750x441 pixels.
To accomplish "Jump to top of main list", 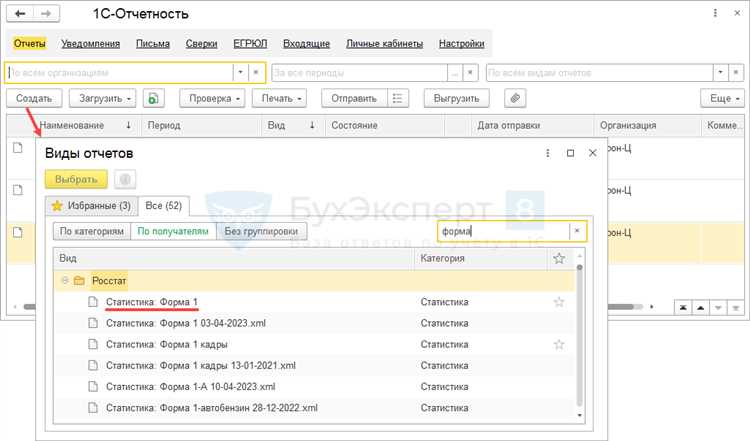I will click(683, 308).
